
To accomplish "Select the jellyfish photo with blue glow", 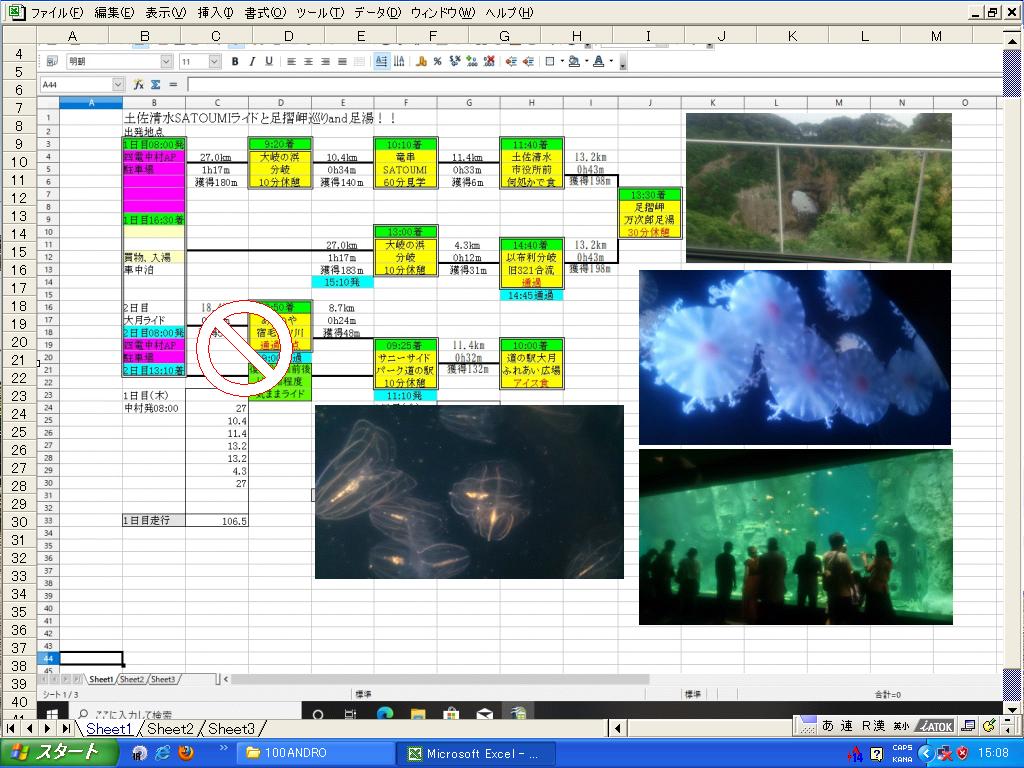I will [794, 357].
